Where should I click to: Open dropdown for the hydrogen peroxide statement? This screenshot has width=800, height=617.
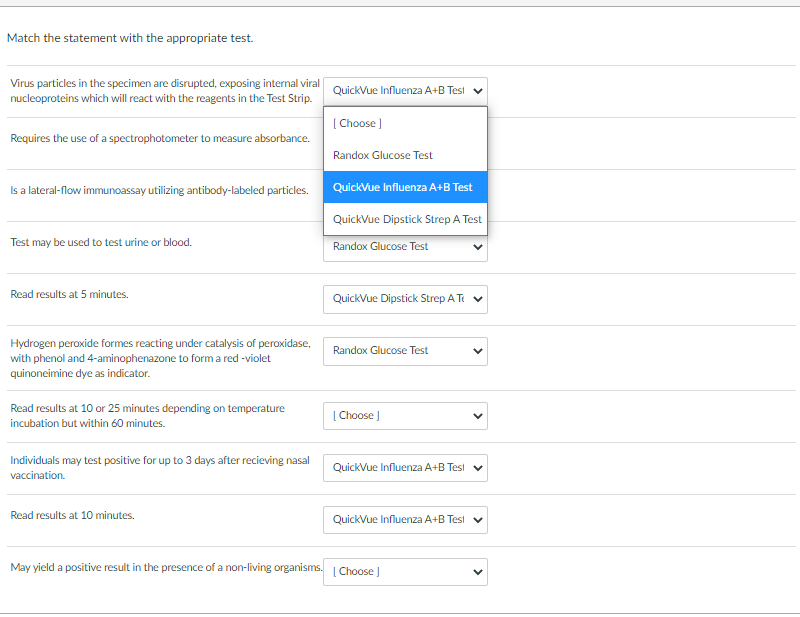coord(405,351)
